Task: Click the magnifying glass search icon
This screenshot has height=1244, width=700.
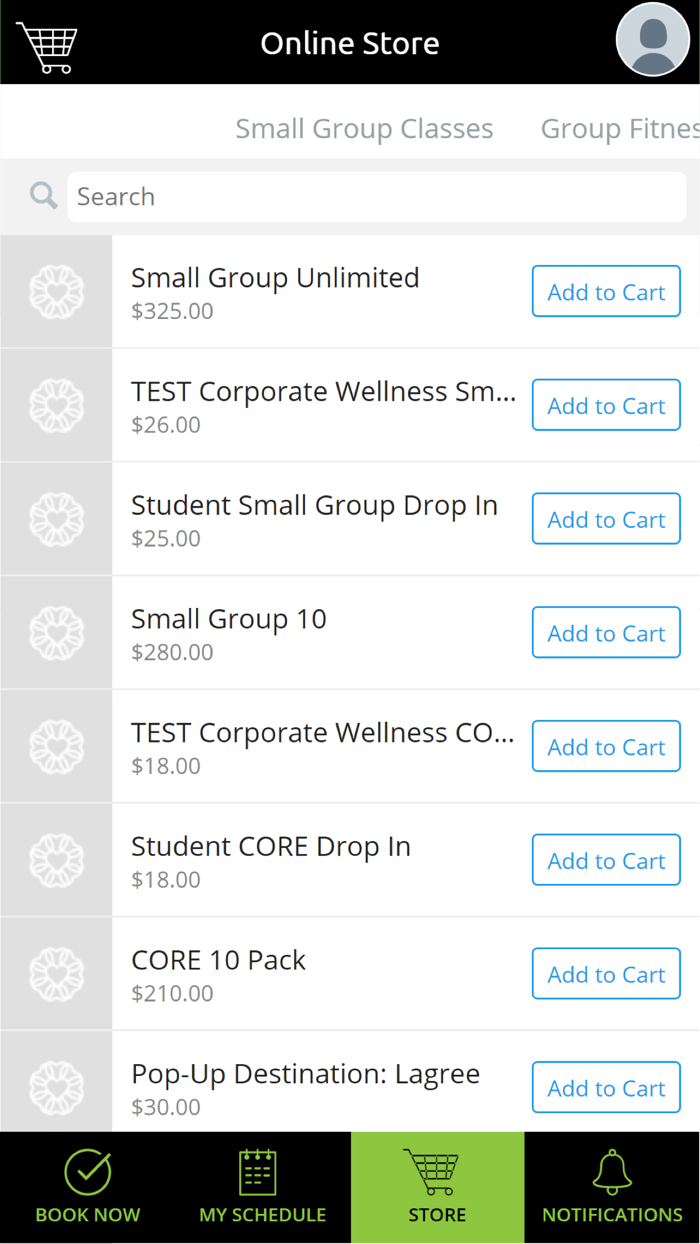Action: click(42, 196)
